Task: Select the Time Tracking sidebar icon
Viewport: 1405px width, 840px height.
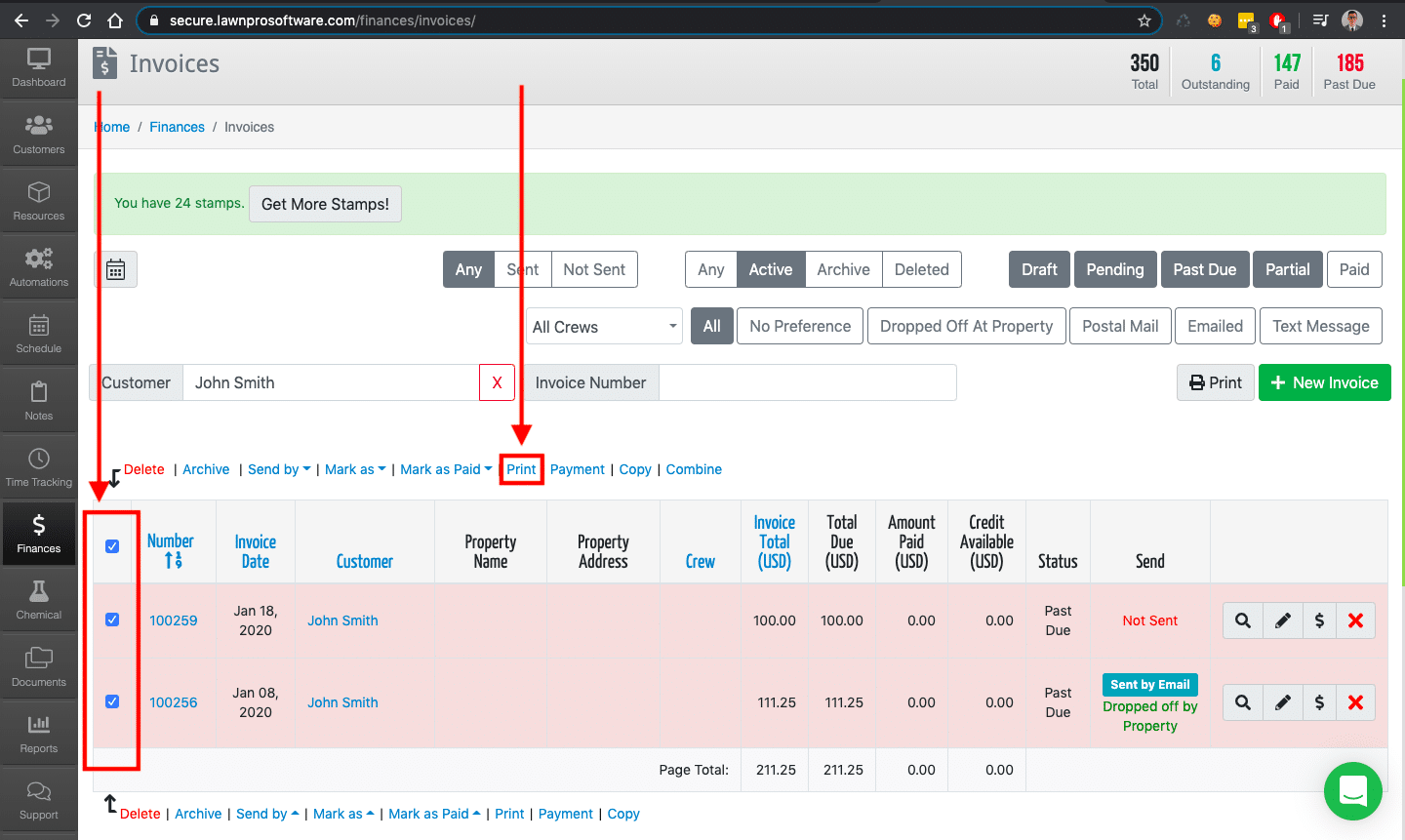Action: pyautogui.click(x=38, y=465)
